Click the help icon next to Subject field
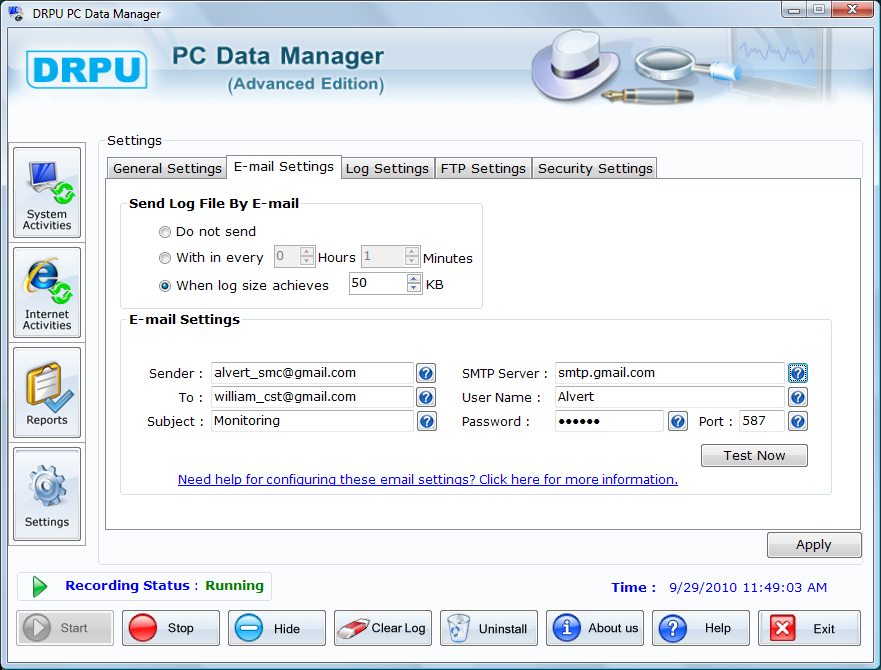This screenshot has height=670, width=881. point(426,421)
